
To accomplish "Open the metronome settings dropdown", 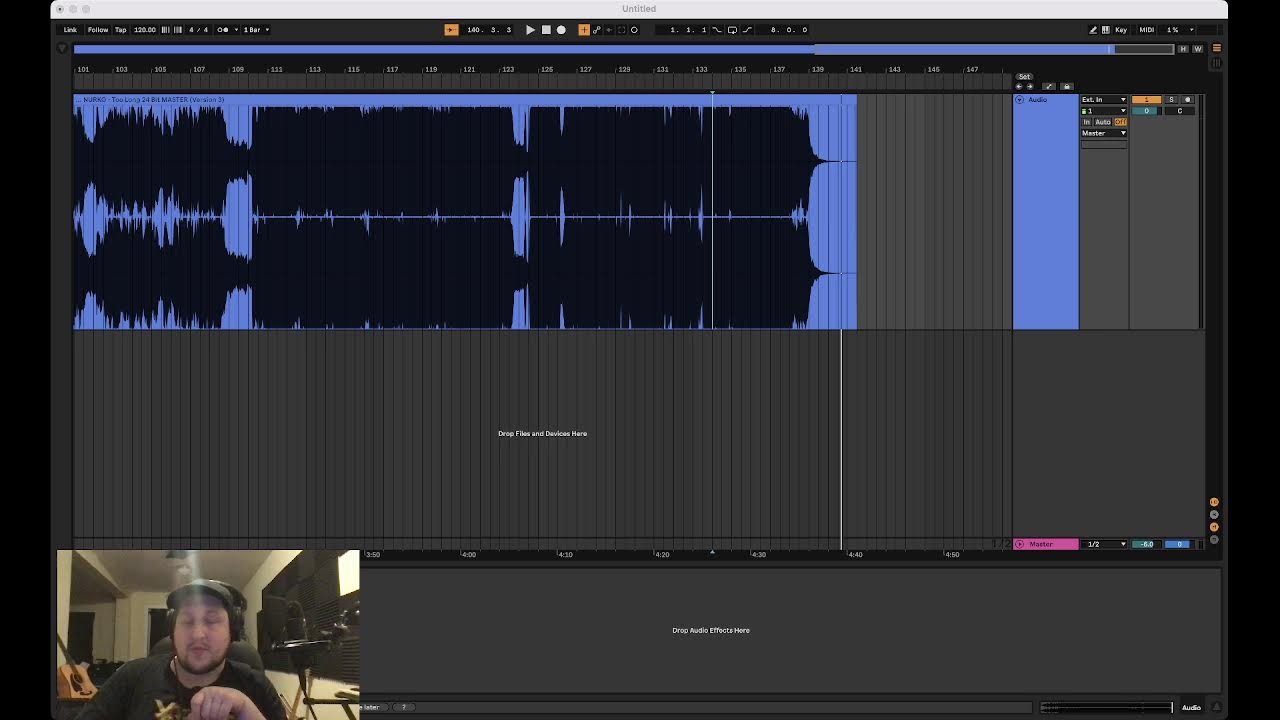I will pos(237,30).
